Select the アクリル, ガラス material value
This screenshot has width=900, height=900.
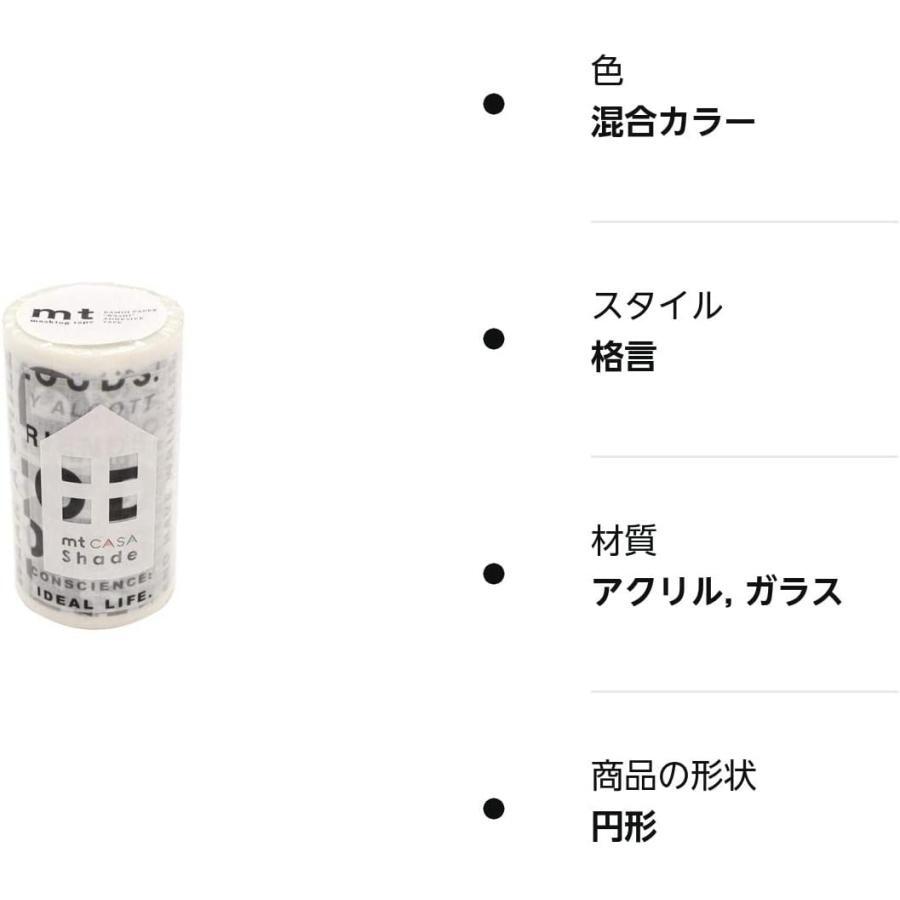[x=716, y=592]
